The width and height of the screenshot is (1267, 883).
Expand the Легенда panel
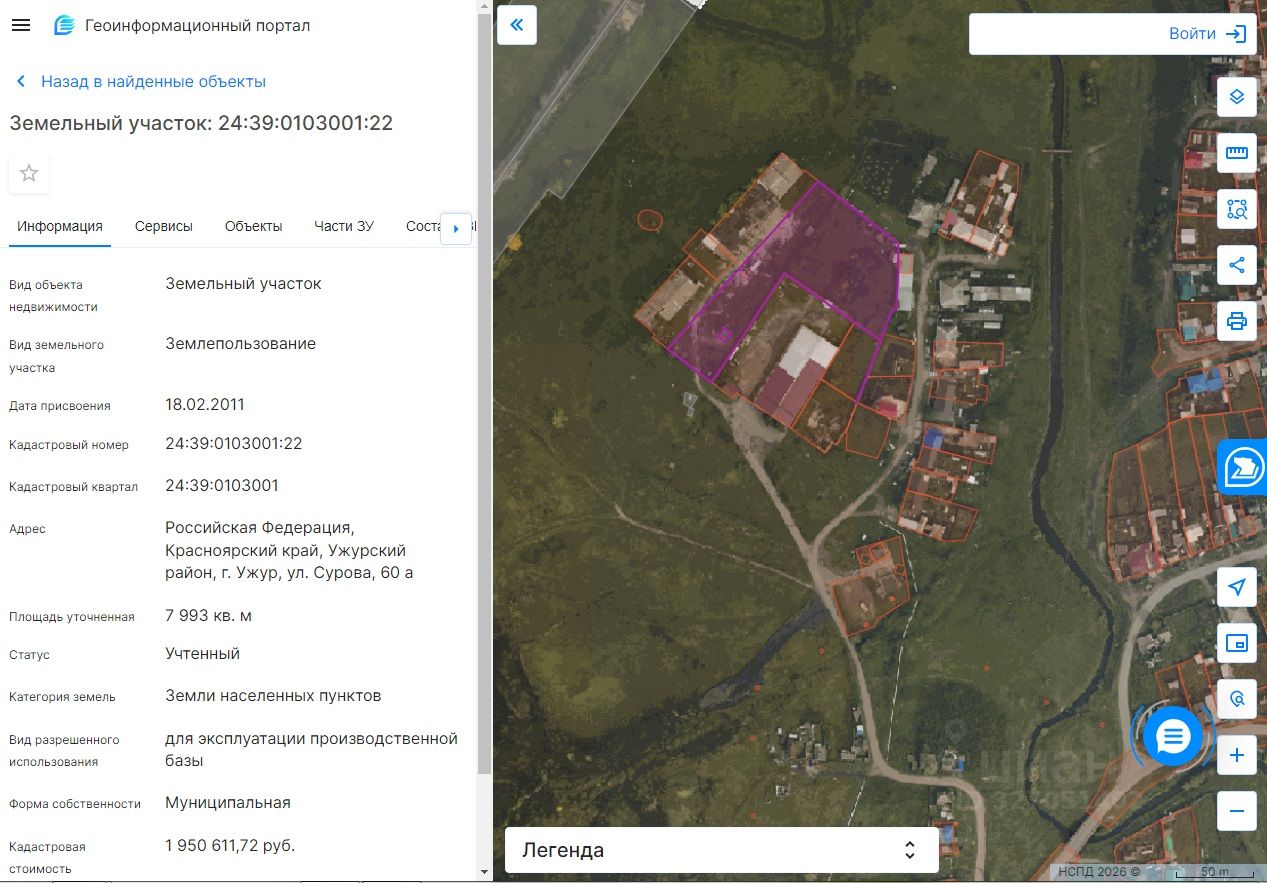(x=722, y=850)
